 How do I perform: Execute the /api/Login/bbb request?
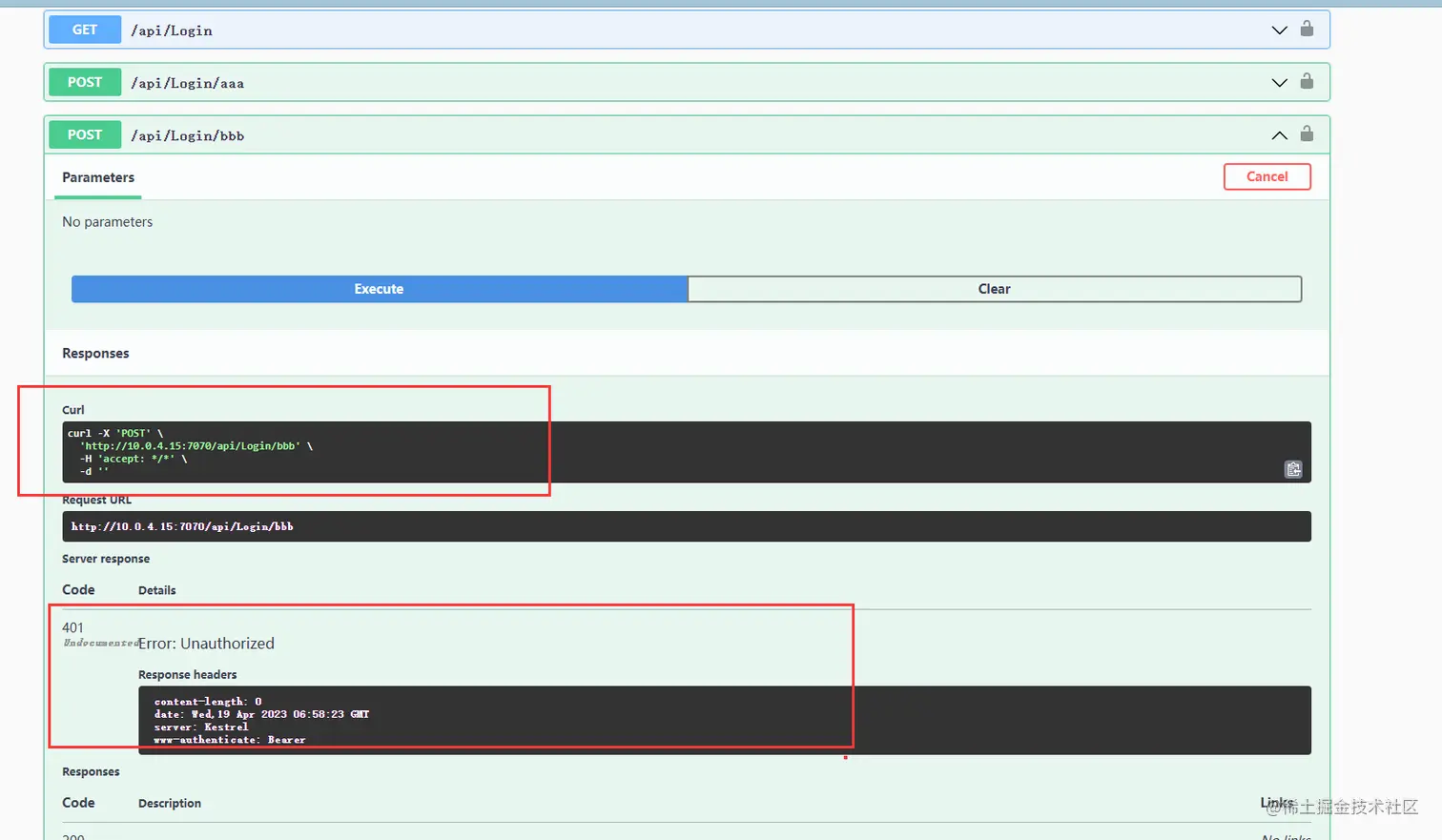[380, 289]
